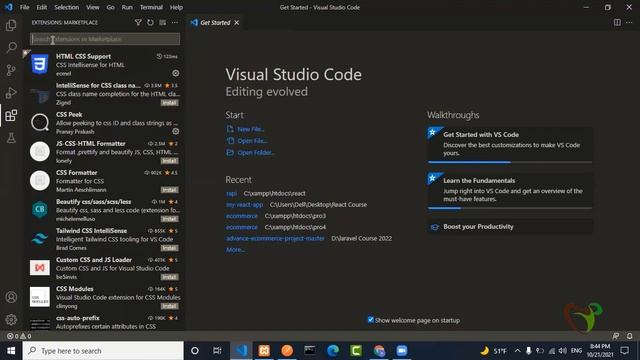Viewport: 640px width, 360px height.
Task: Open recent ecommerce project in pro3
Action: click(x=242, y=216)
